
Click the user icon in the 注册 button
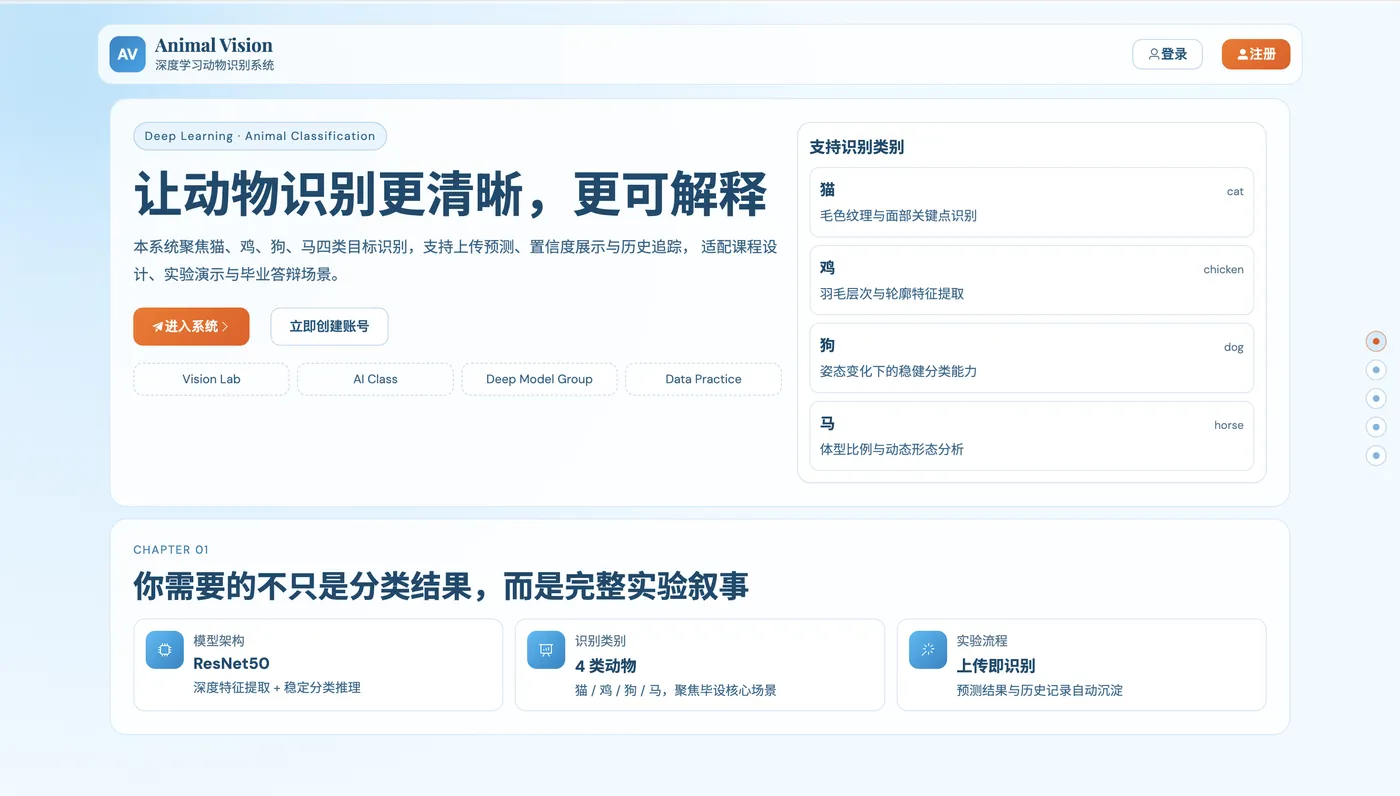1240,54
